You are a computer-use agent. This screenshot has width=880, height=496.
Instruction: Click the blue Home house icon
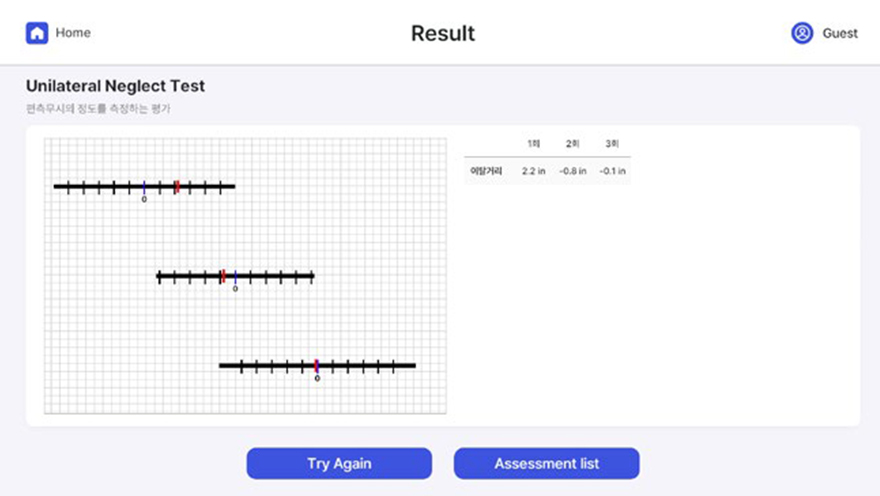click(37, 33)
